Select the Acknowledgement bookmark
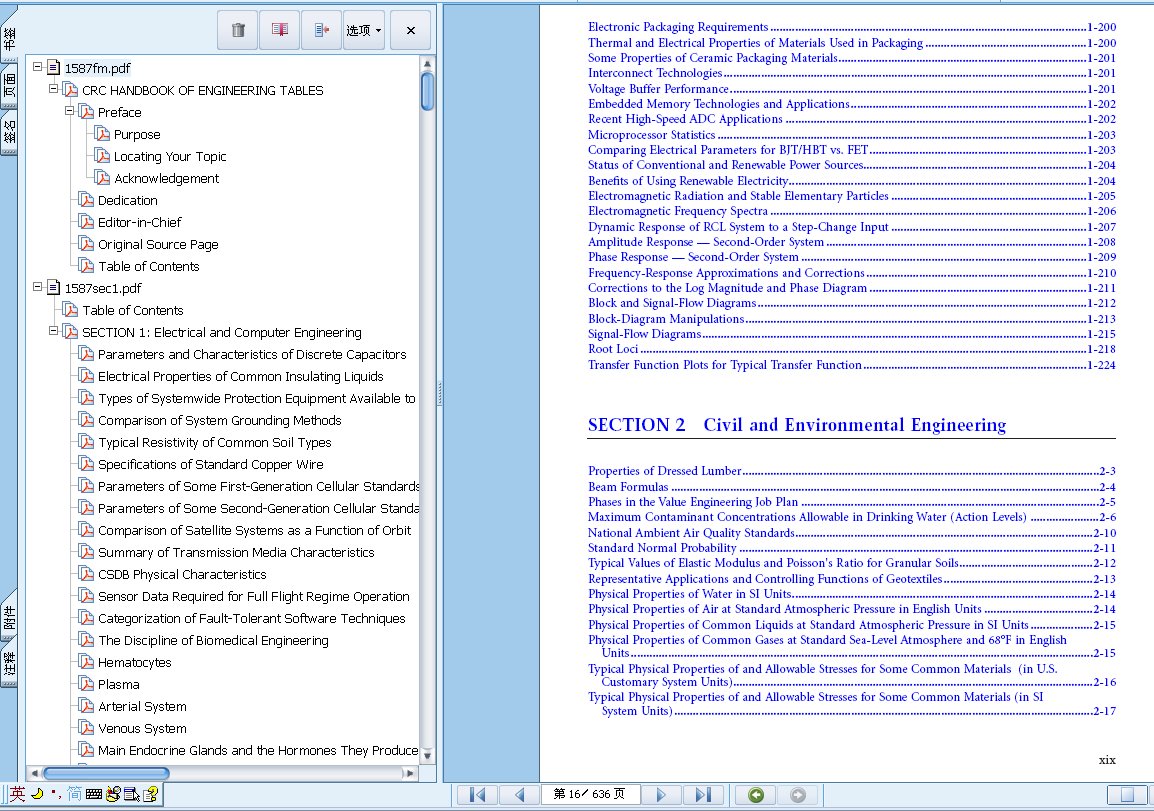Image resolution: width=1154 pixels, height=811 pixels. coord(166,179)
